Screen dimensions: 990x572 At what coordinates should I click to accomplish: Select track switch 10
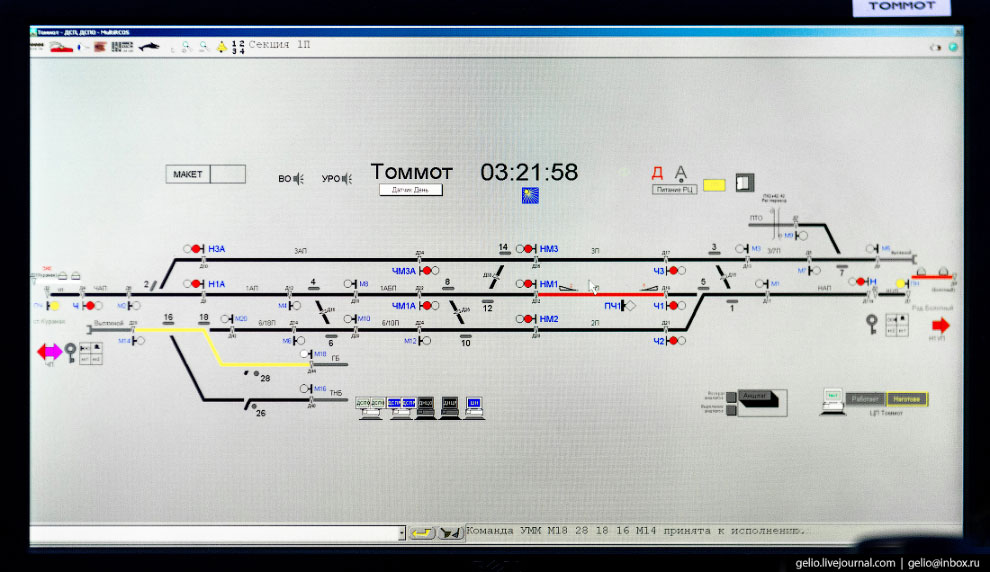[x=466, y=340]
